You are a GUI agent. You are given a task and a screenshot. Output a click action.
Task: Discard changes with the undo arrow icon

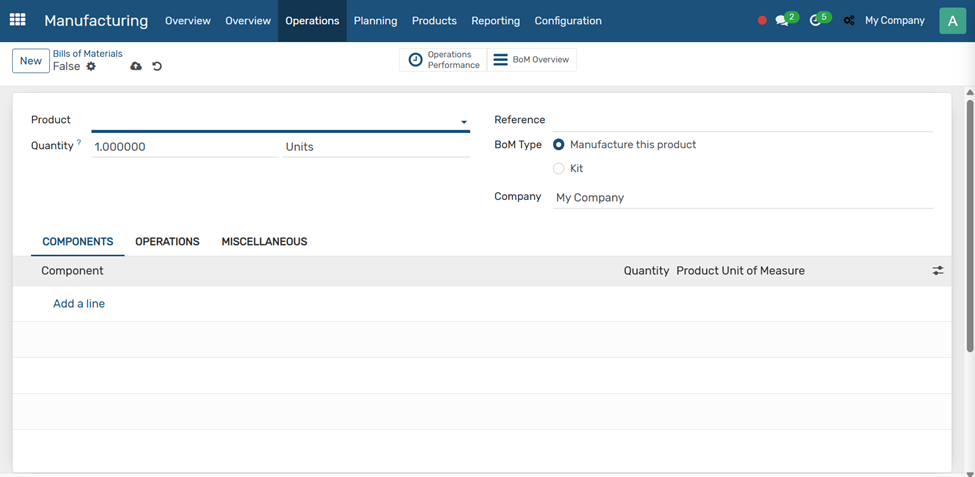[157, 67]
